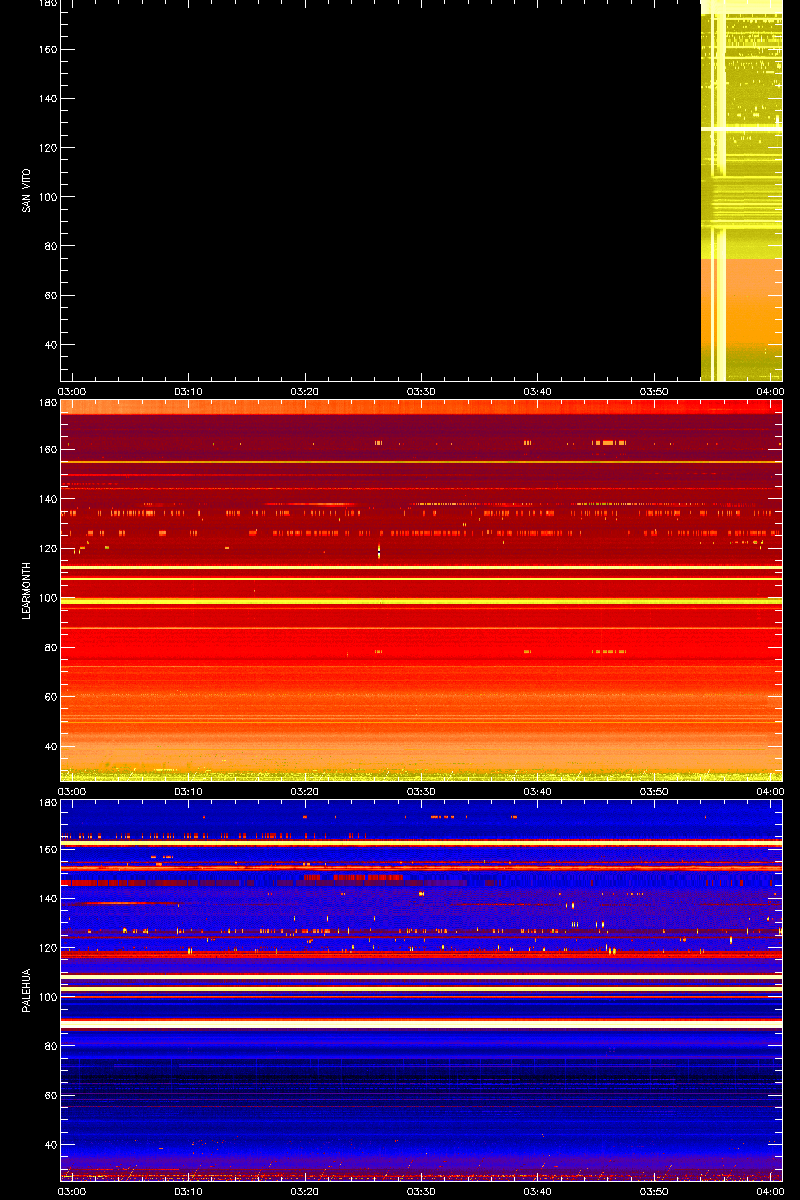The height and width of the screenshot is (1200, 800).
Task: Click the 04:00 time label below Learmonth plot
Action: pos(770,792)
